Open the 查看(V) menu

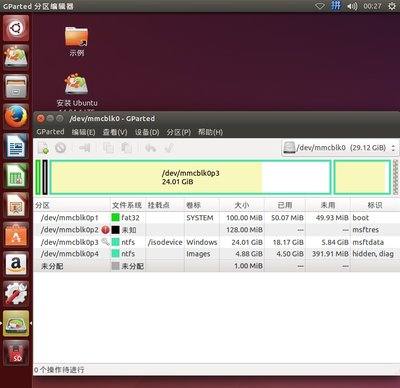[115, 132]
